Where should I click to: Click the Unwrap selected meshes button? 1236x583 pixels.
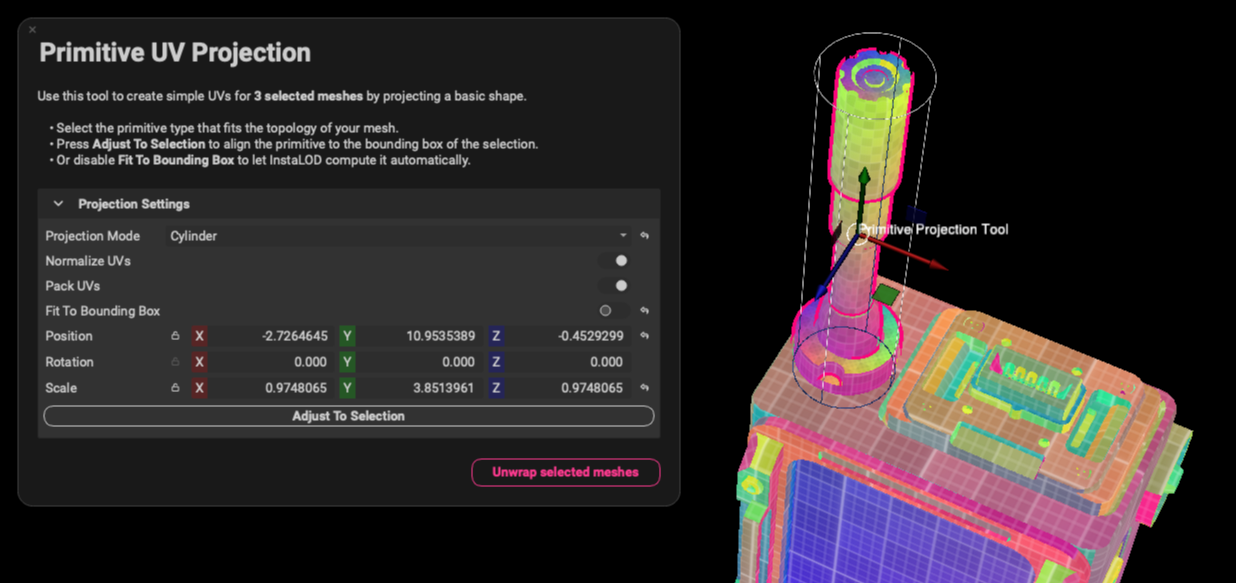click(x=566, y=472)
